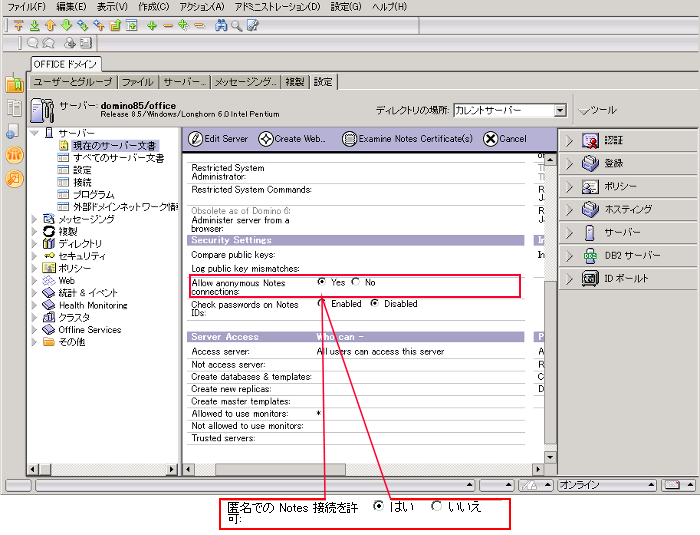Expand the メッセージング tree node
The width and height of the screenshot is (700, 535).
pyautogui.click(x=36, y=219)
